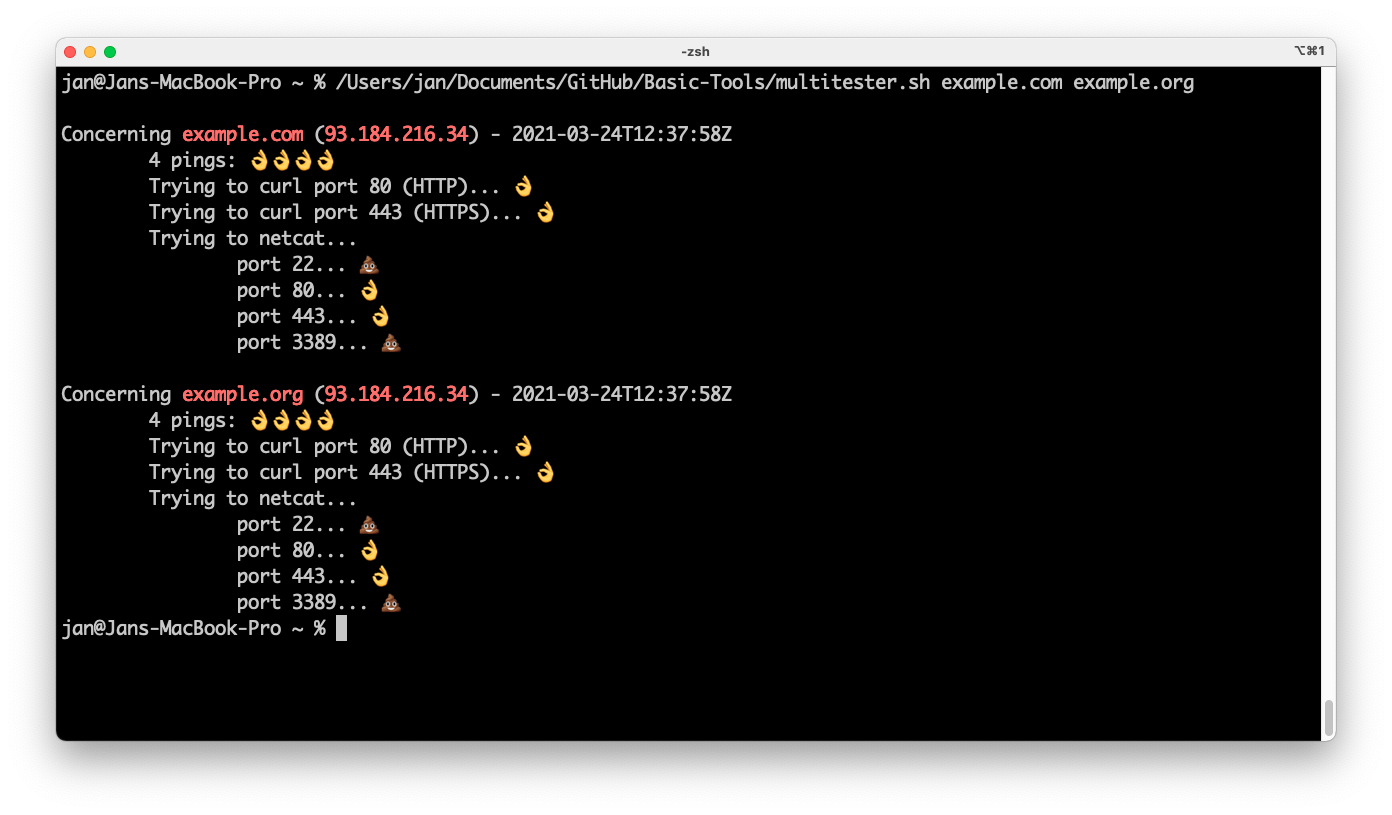This screenshot has height=815, width=1392.
Task: Click the IP address 93.184.216.34 beside example.com
Action: pyautogui.click(x=395, y=133)
